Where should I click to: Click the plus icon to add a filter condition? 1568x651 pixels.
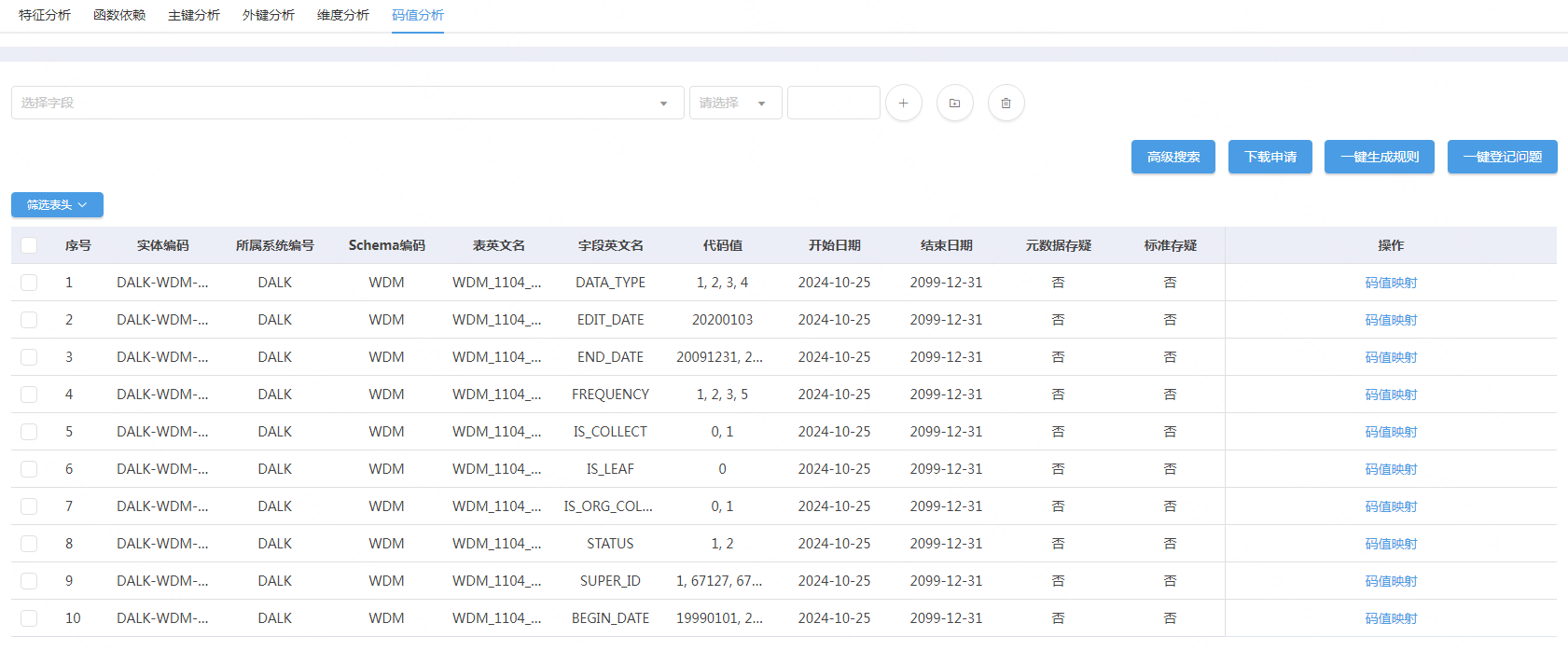tap(903, 103)
